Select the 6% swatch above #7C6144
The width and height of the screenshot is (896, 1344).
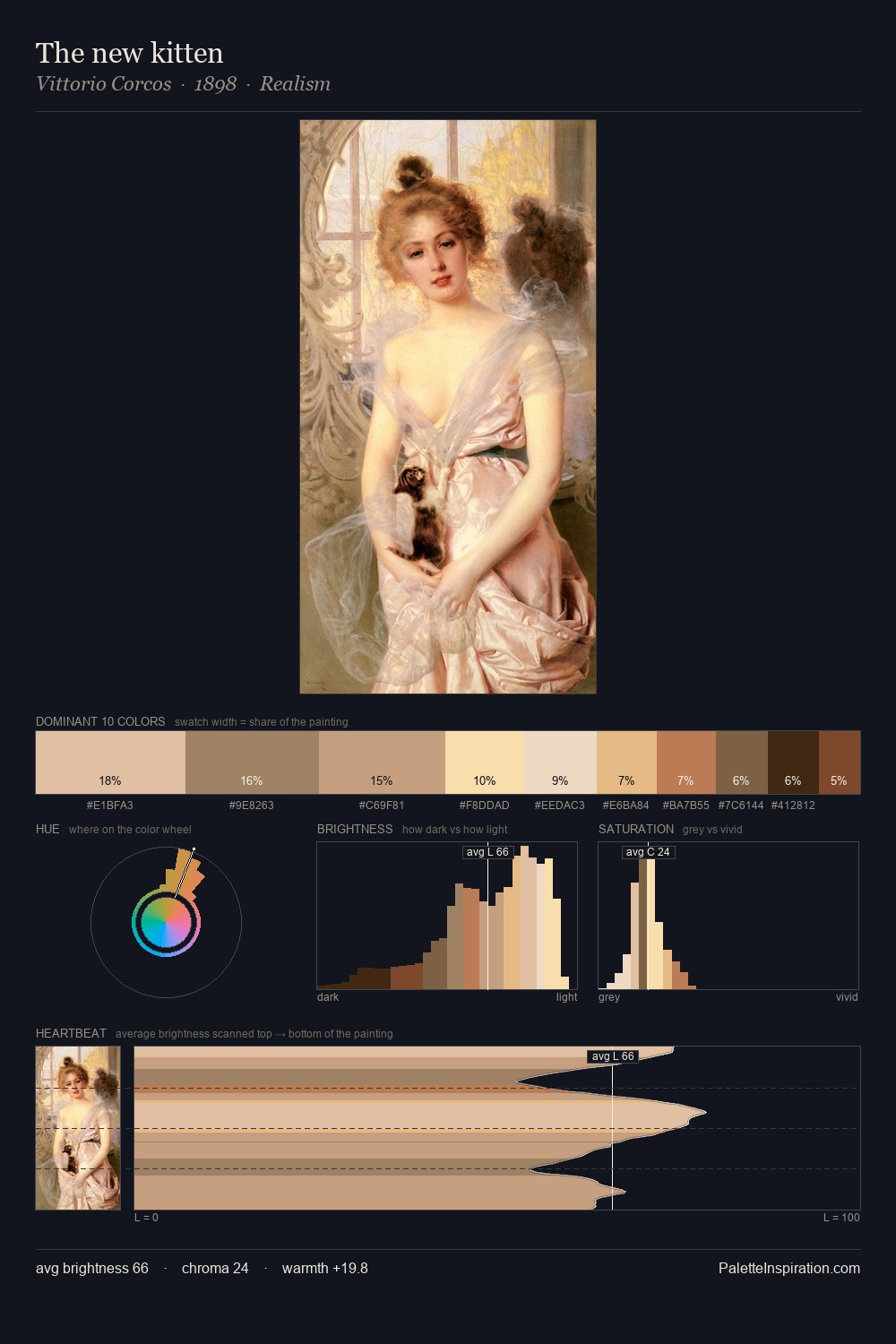[742, 762]
